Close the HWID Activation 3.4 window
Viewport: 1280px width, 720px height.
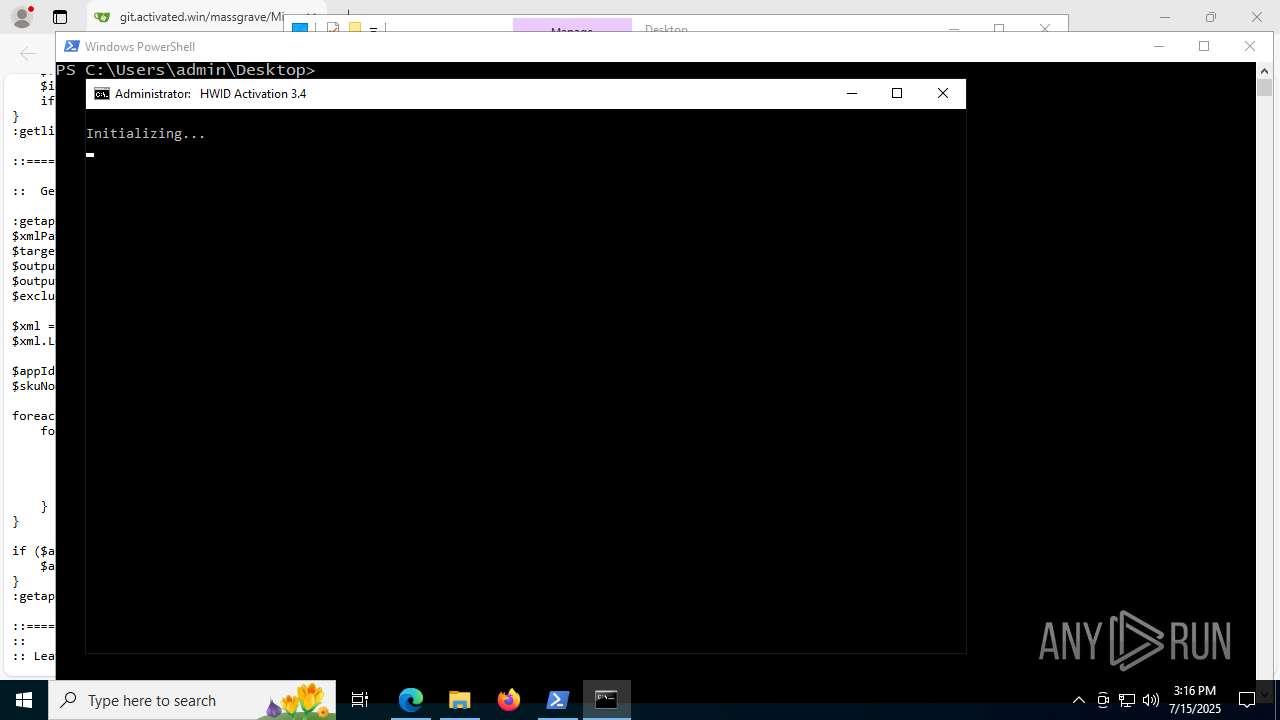942,93
